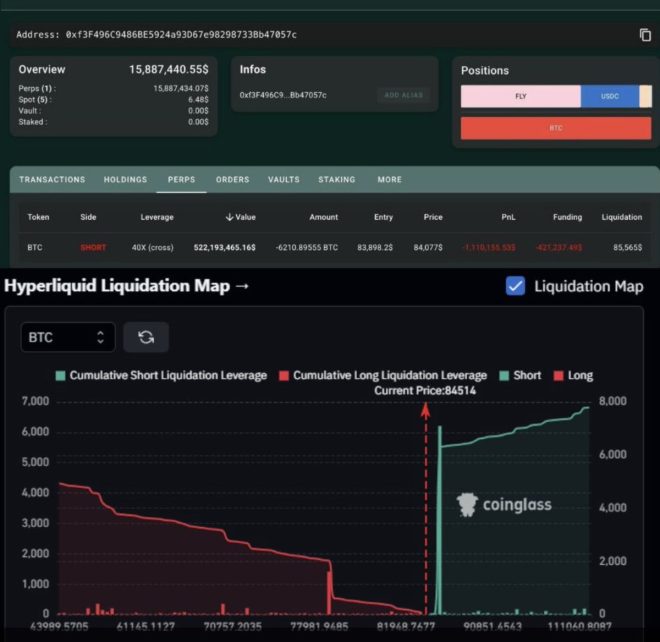Click the SHORT side cell
660x642 pixels.
[x=93, y=248]
